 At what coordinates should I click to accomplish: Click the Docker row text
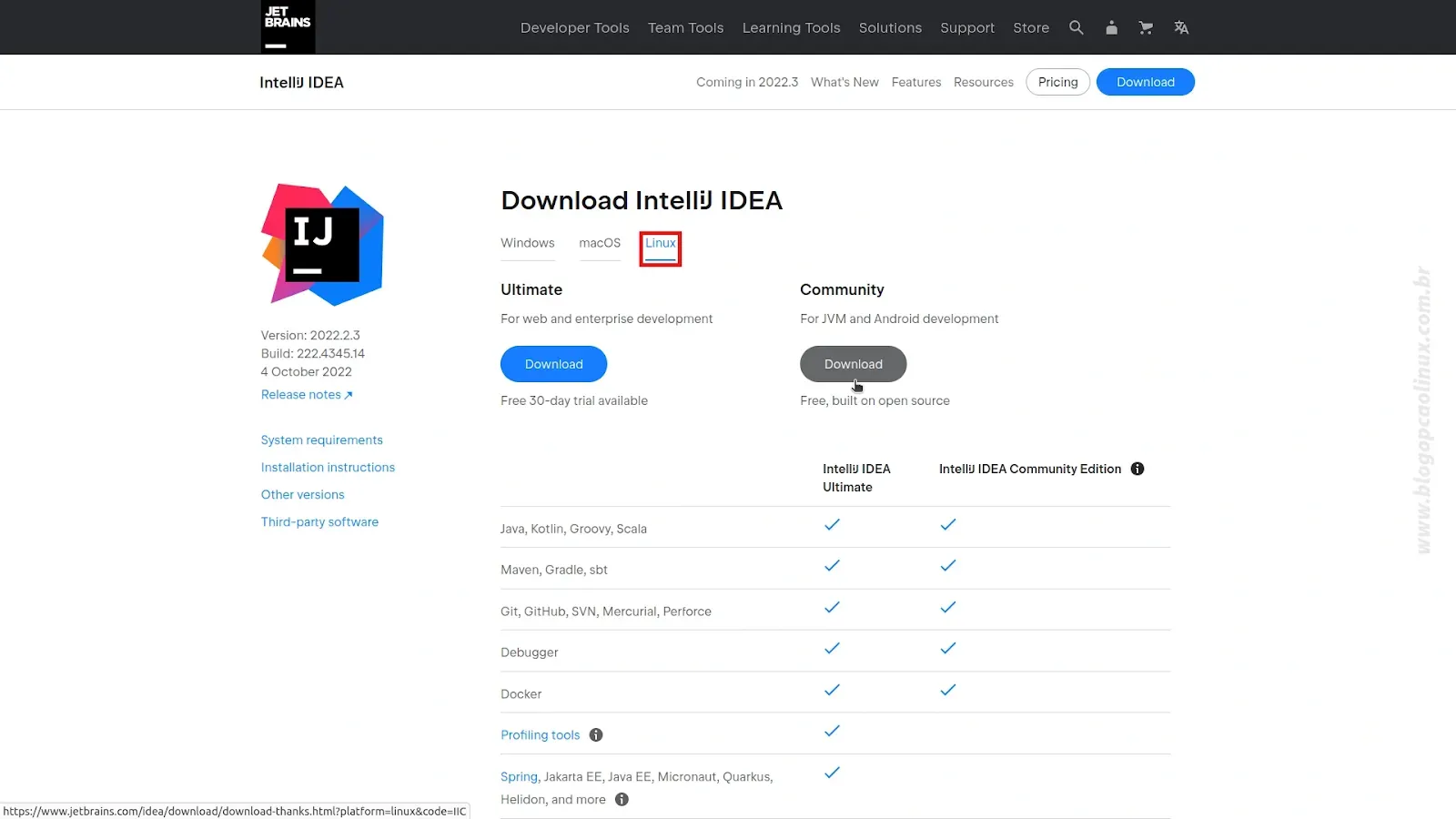point(521,694)
